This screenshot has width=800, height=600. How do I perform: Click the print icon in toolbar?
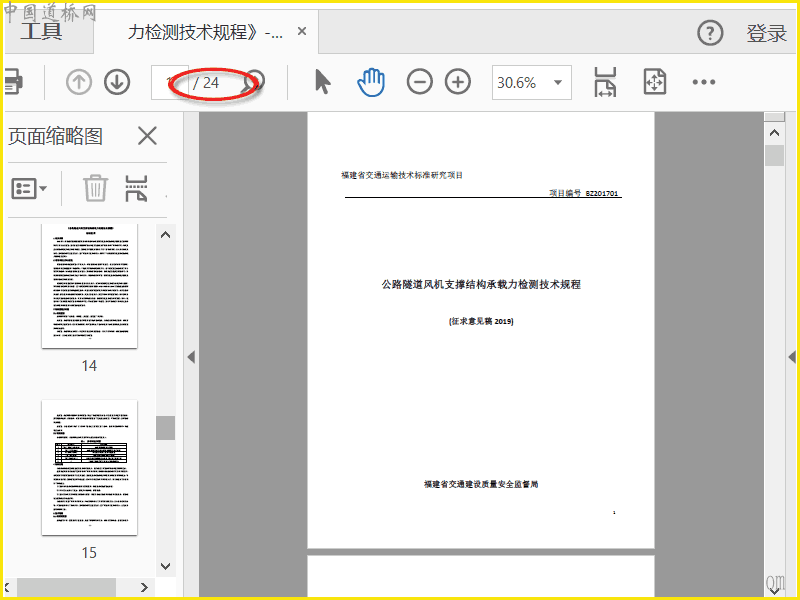(x=13, y=82)
